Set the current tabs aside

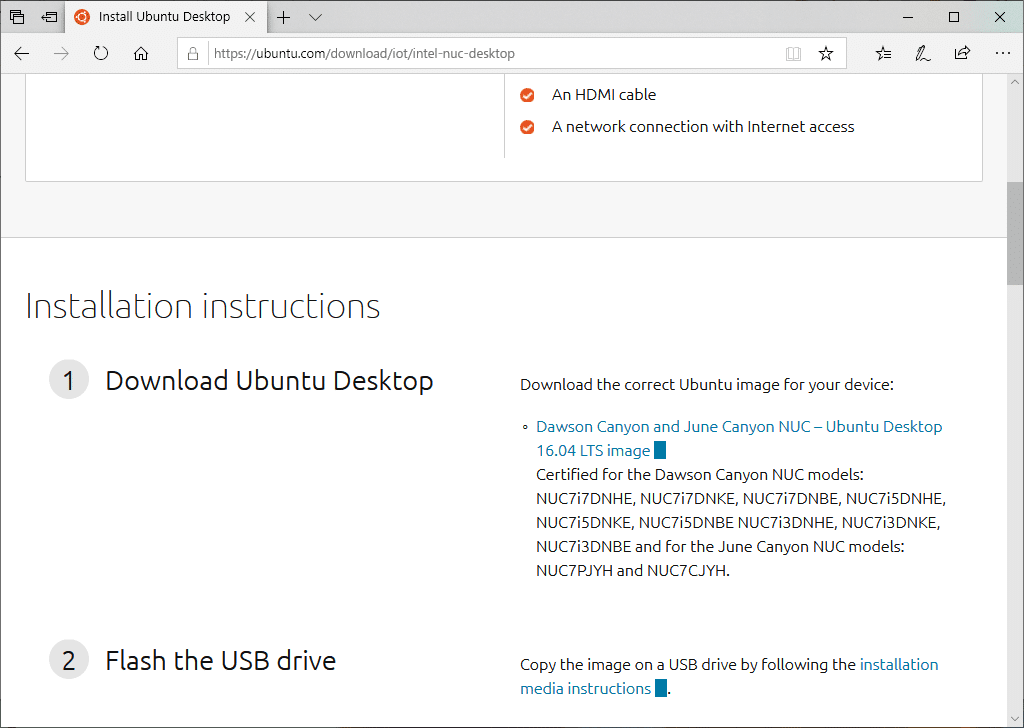click(x=50, y=17)
